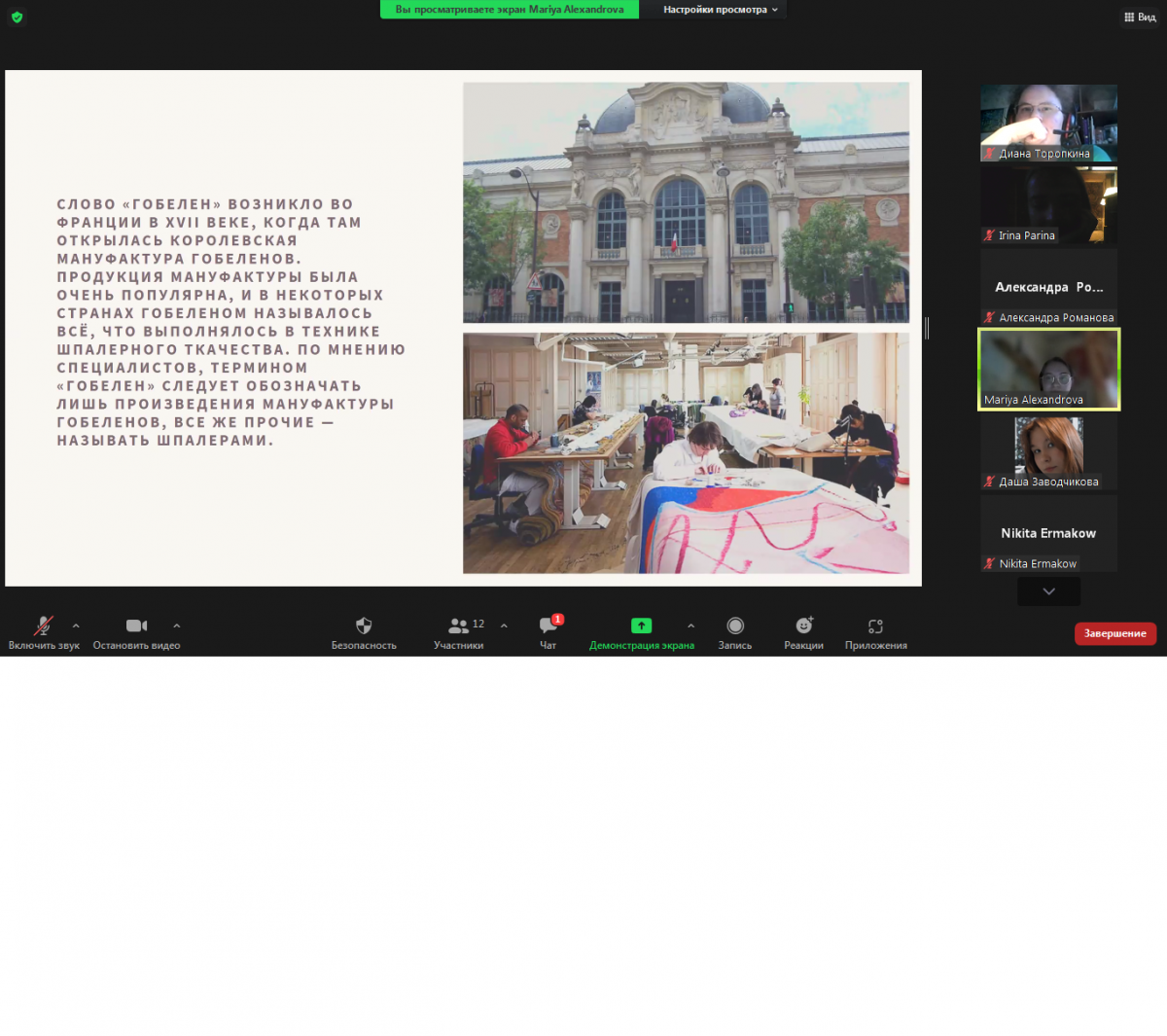Click muted mic icon on Irina Parina
Image resolution: width=1167 pixels, height=1036 pixels.
[989, 235]
